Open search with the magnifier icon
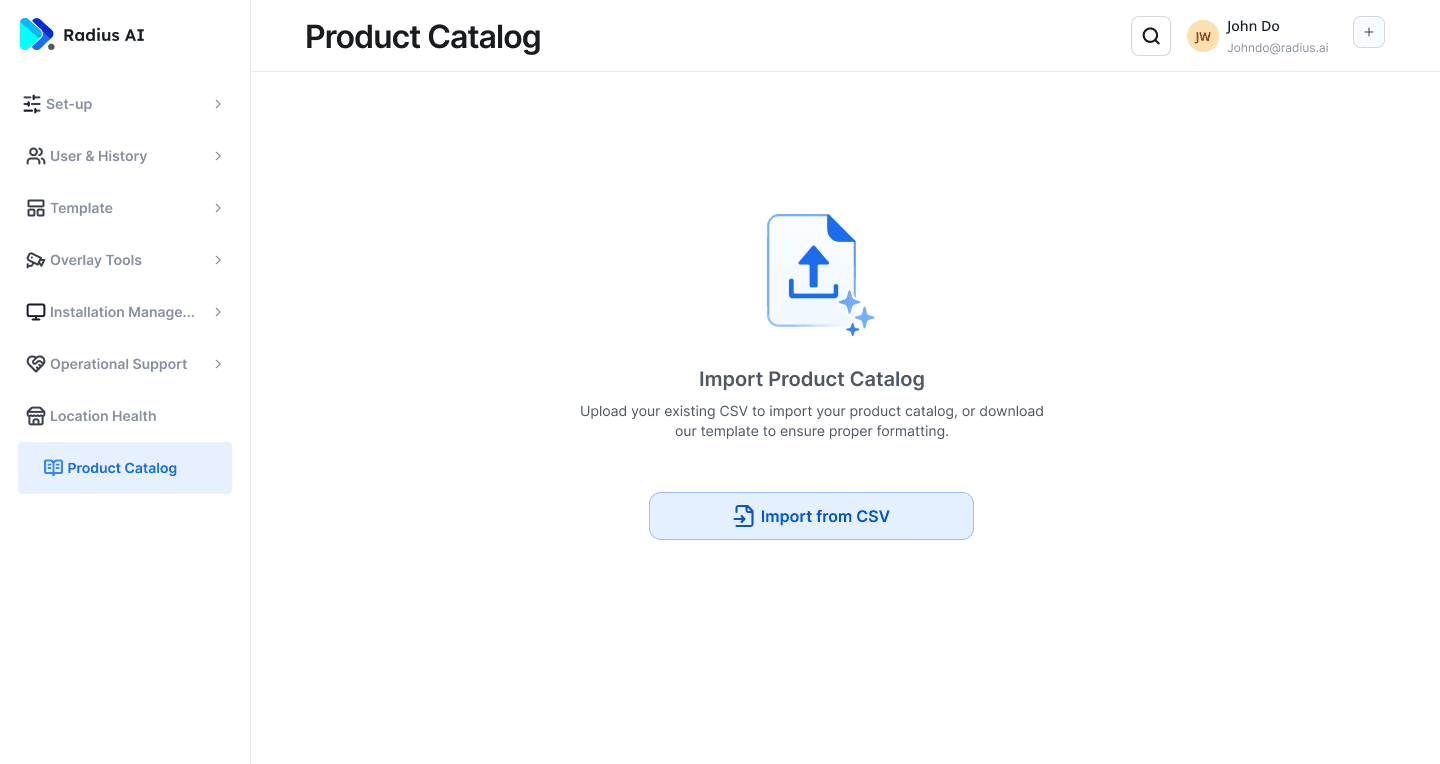The height and width of the screenshot is (764, 1440). (x=1151, y=36)
